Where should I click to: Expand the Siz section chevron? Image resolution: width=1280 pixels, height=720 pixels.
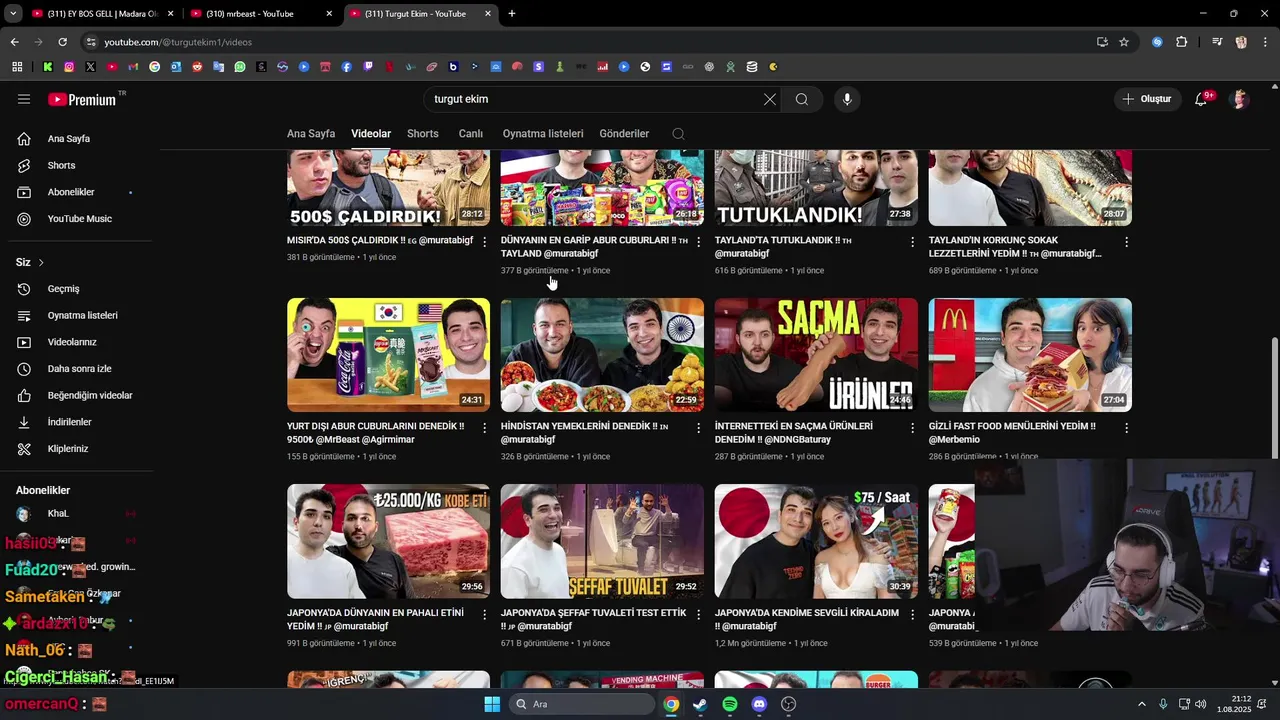pos(41,262)
